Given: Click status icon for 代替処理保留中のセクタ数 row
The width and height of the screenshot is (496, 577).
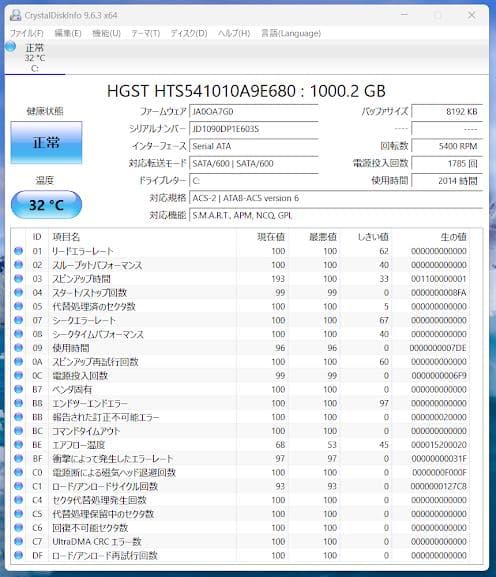Looking at the screenshot, I should (18, 514).
